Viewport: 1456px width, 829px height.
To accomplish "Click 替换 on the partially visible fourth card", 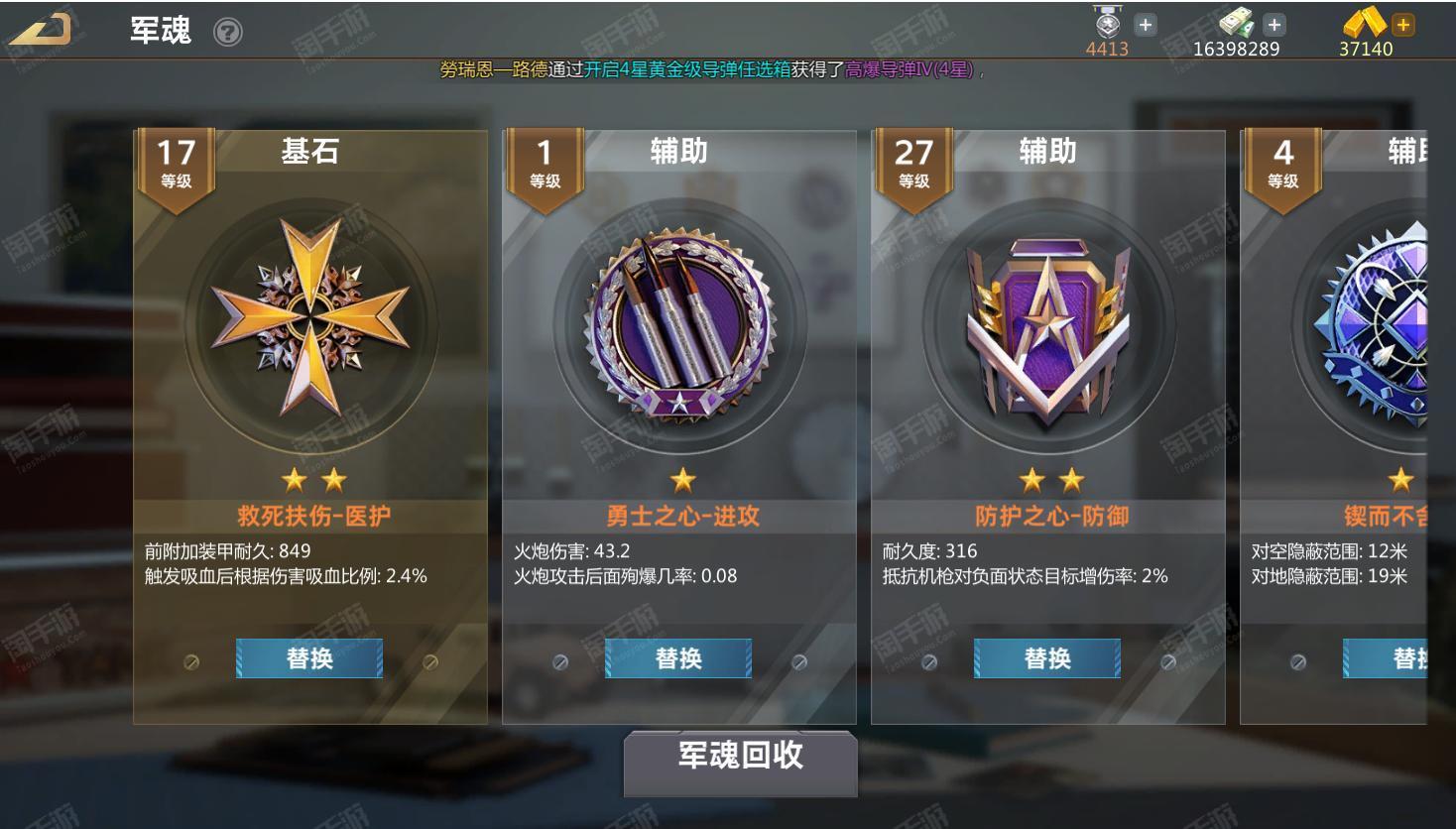I will tap(1386, 658).
